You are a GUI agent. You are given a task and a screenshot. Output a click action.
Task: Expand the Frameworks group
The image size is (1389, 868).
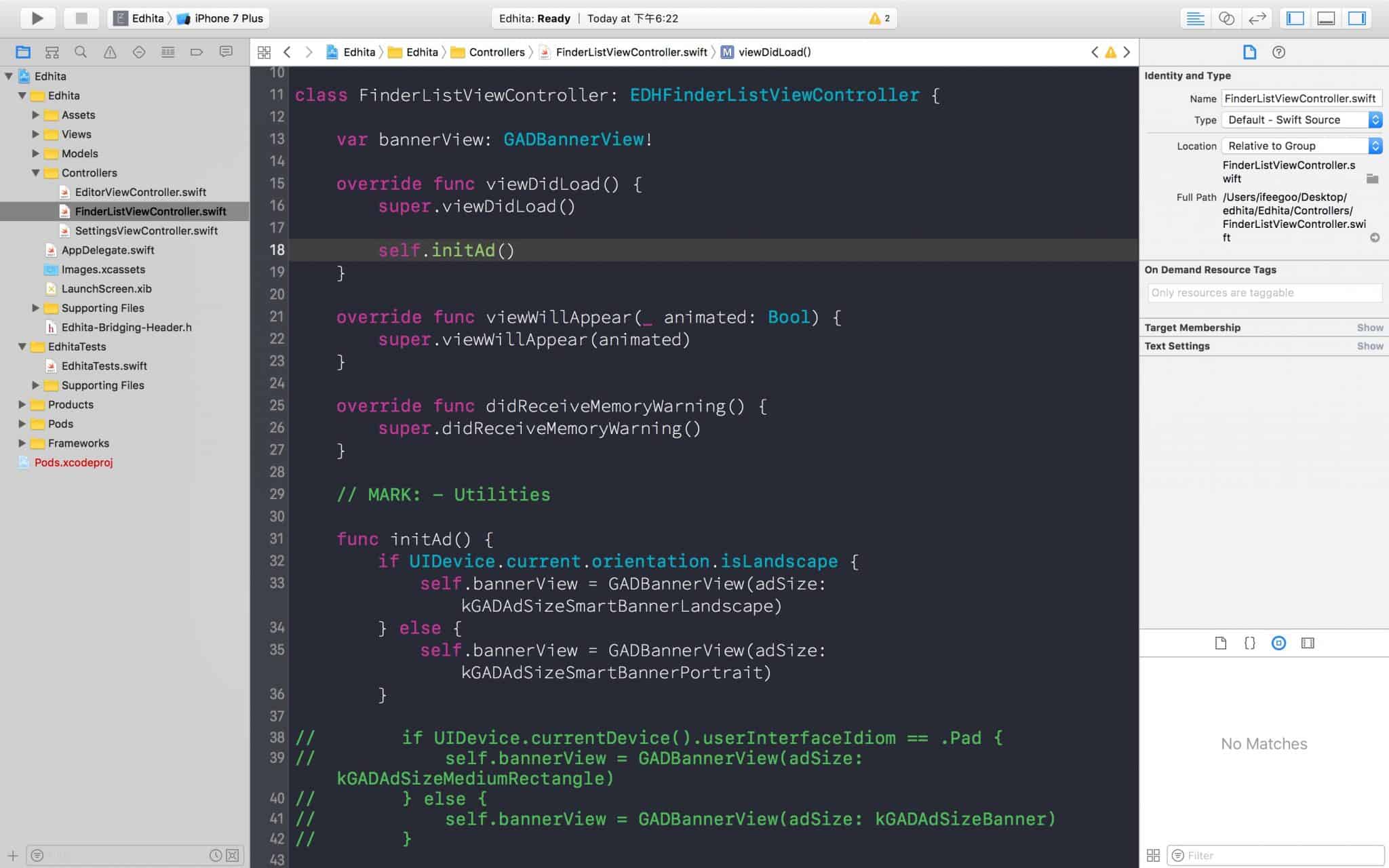[x=22, y=443]
